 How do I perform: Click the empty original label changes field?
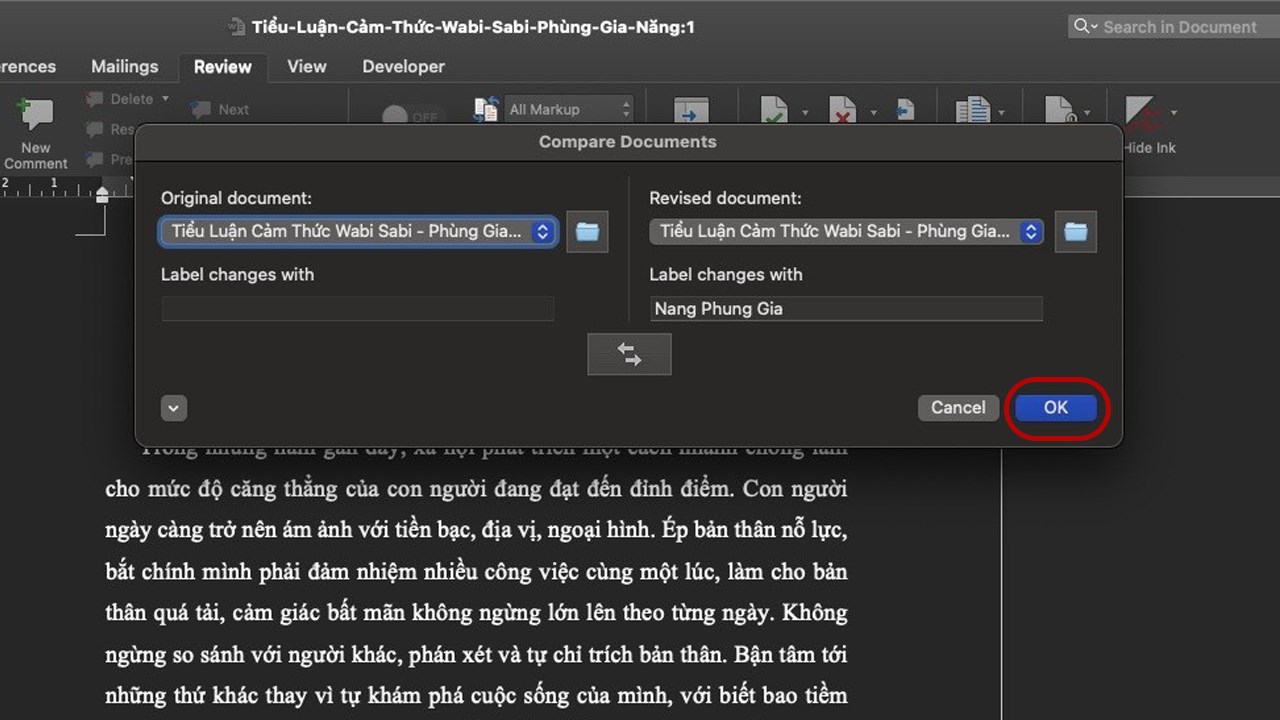pyautogui.click(x=358, y=309)
